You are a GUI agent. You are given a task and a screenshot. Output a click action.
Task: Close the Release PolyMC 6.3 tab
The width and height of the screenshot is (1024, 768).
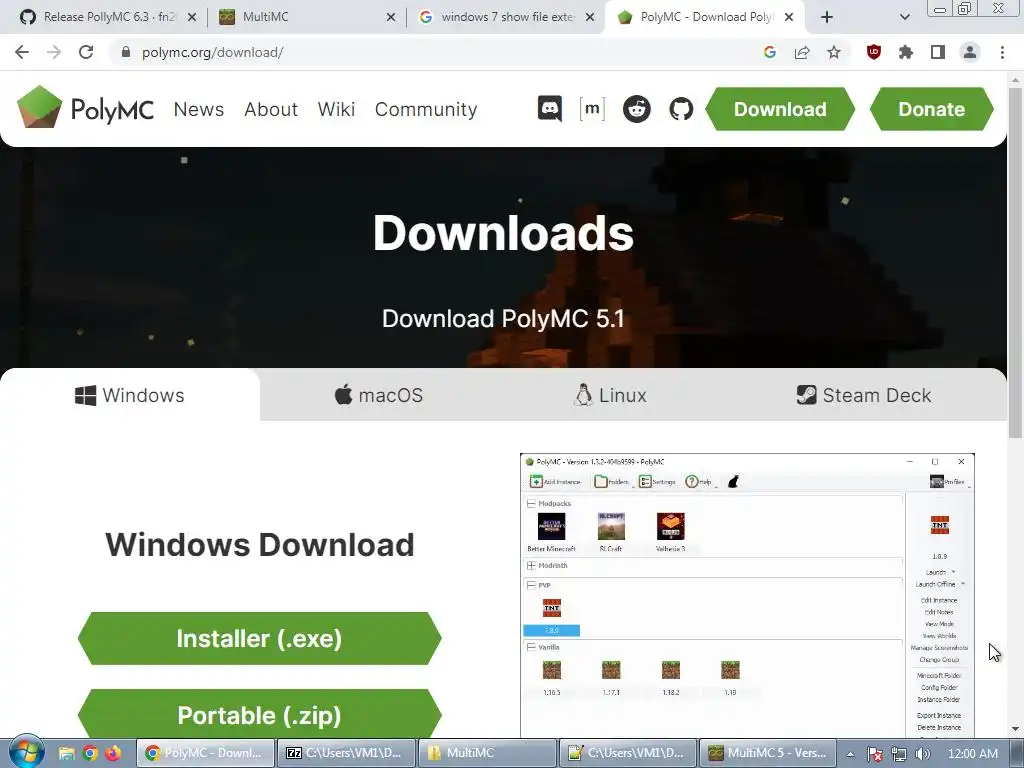[191, 18]
